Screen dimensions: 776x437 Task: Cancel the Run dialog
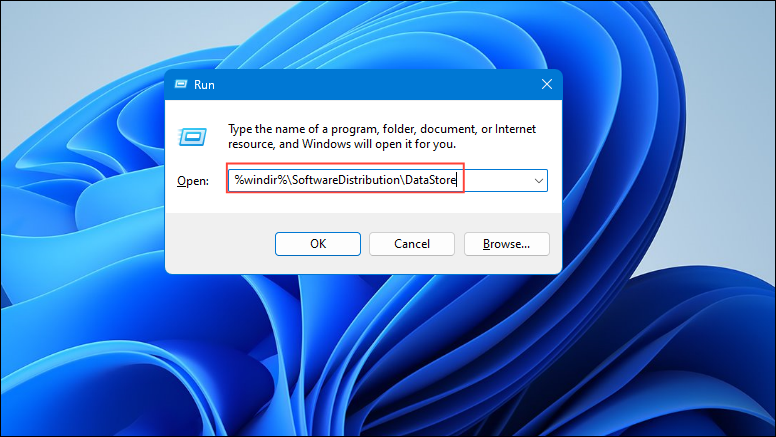coord(412,244)
